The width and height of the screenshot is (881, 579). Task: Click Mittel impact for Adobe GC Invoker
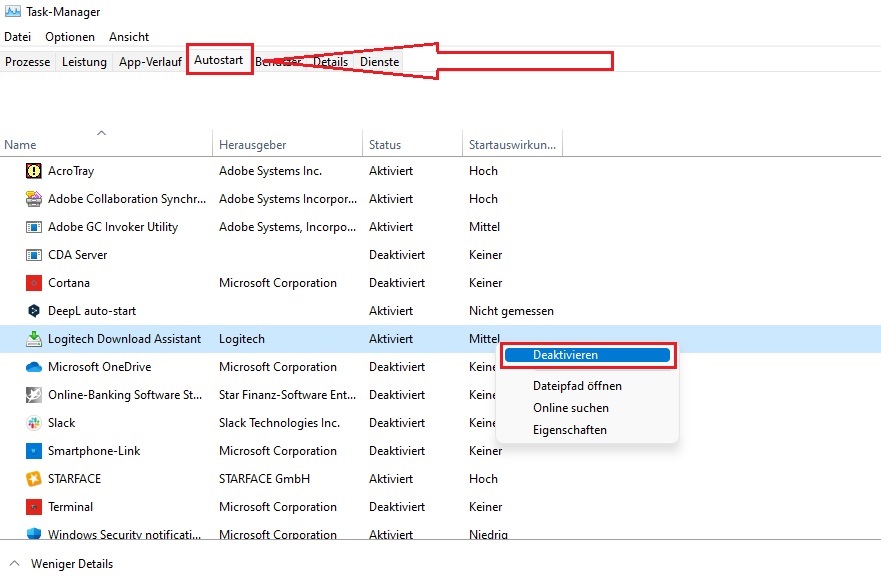click(484, 227)
